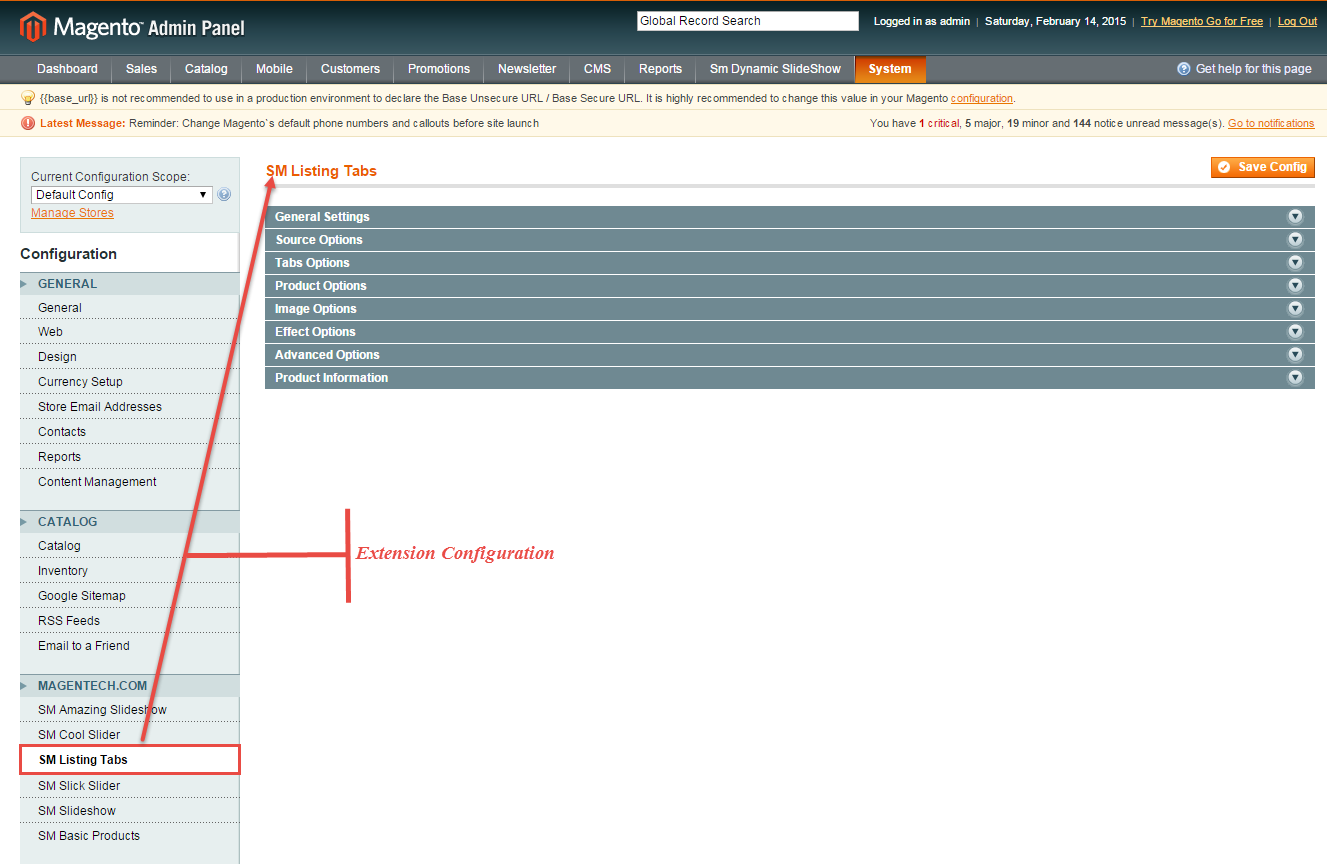Select Google Sitemap in the sidebar

129,596
